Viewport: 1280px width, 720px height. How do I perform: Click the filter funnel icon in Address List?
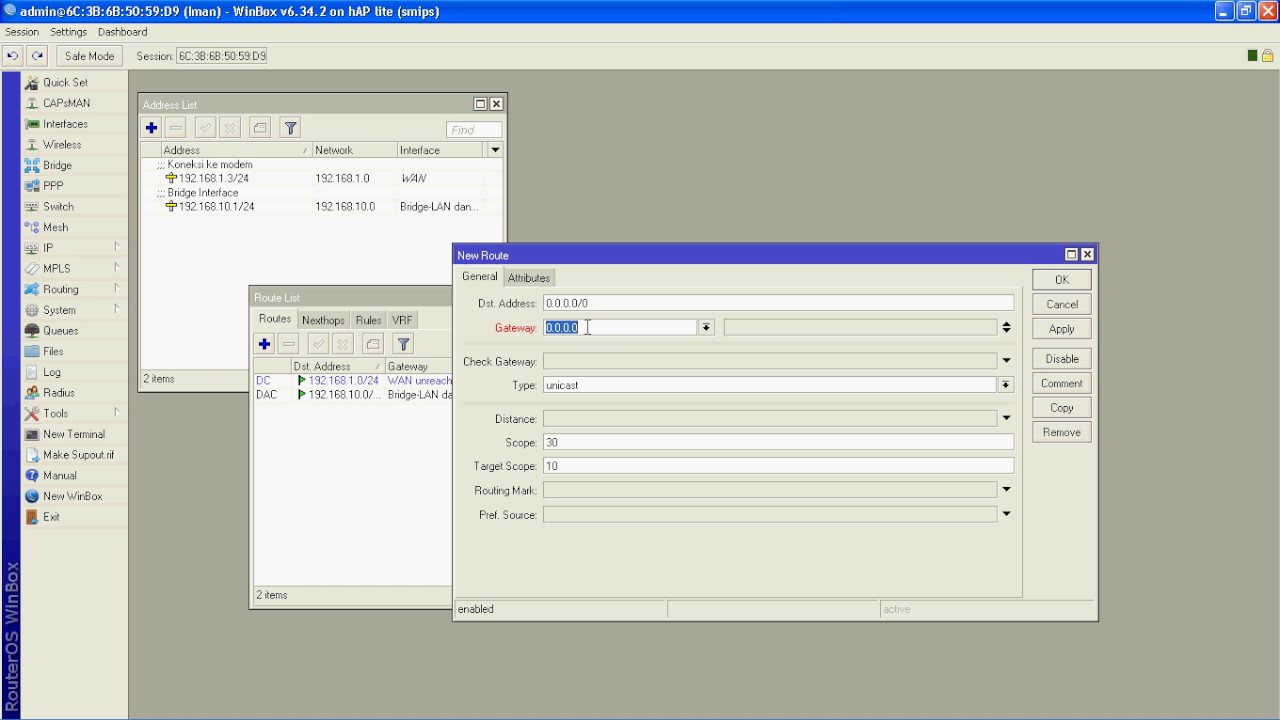click(290, 128)
